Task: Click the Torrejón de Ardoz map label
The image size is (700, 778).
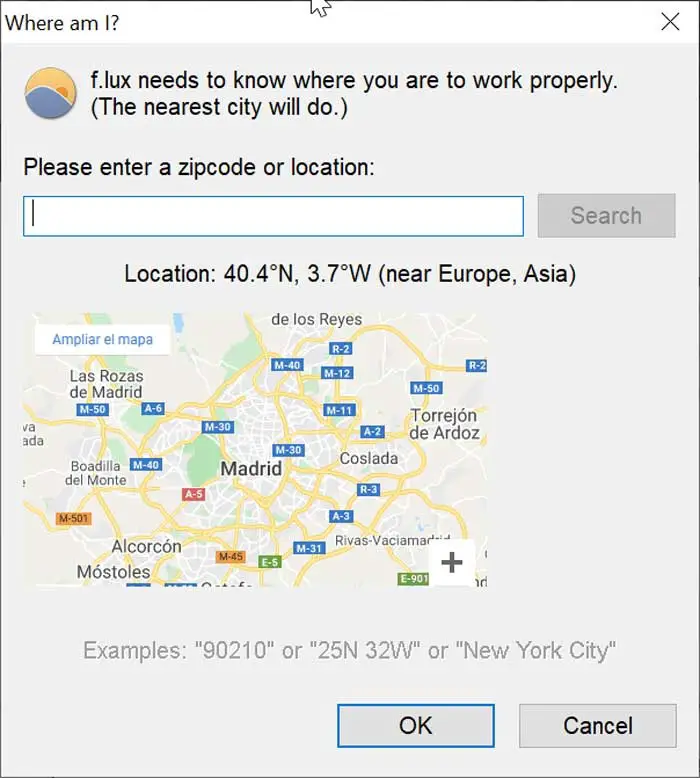Action: point(444,424)
